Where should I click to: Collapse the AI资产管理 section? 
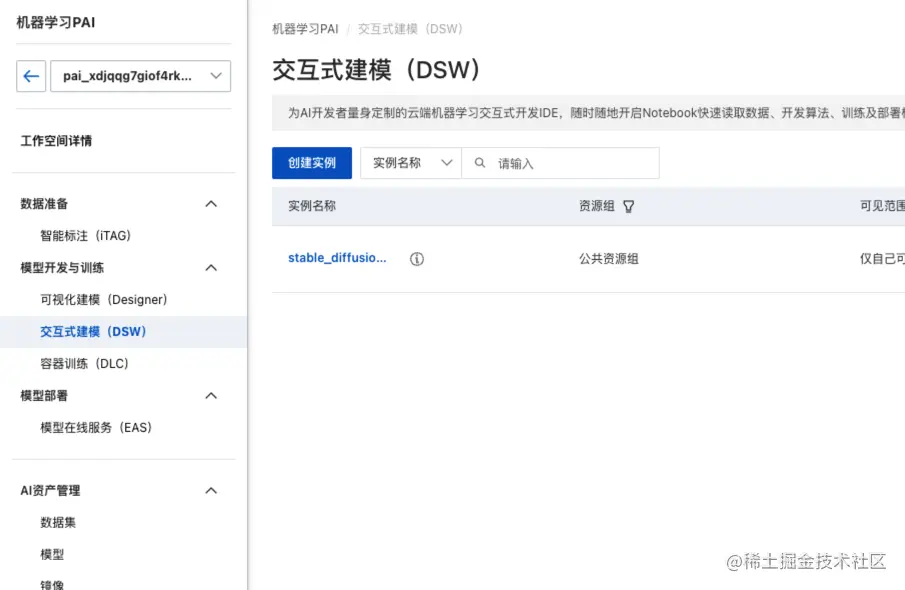tap(211, 491)
